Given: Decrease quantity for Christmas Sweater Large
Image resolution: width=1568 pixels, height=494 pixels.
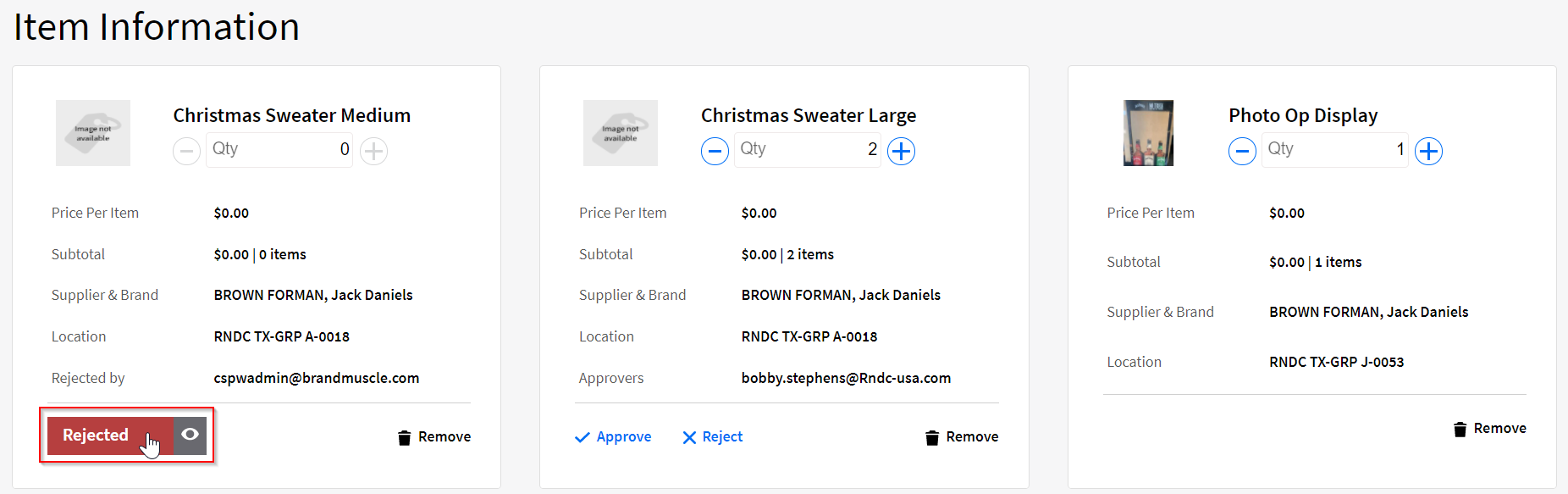Looking at the screenshot, I should [x=715, y=152].
